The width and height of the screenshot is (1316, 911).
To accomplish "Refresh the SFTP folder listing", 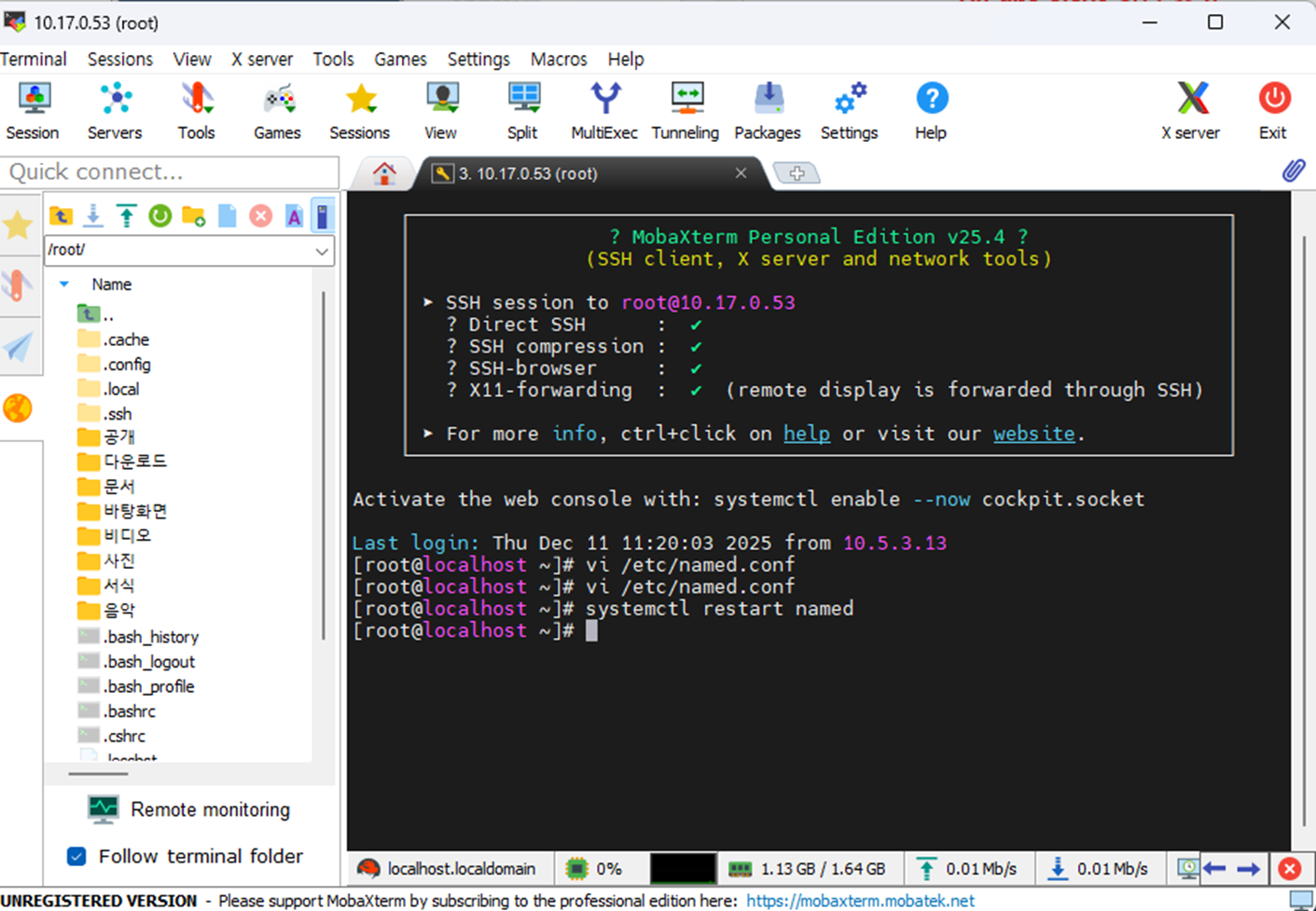I will 160,216.
